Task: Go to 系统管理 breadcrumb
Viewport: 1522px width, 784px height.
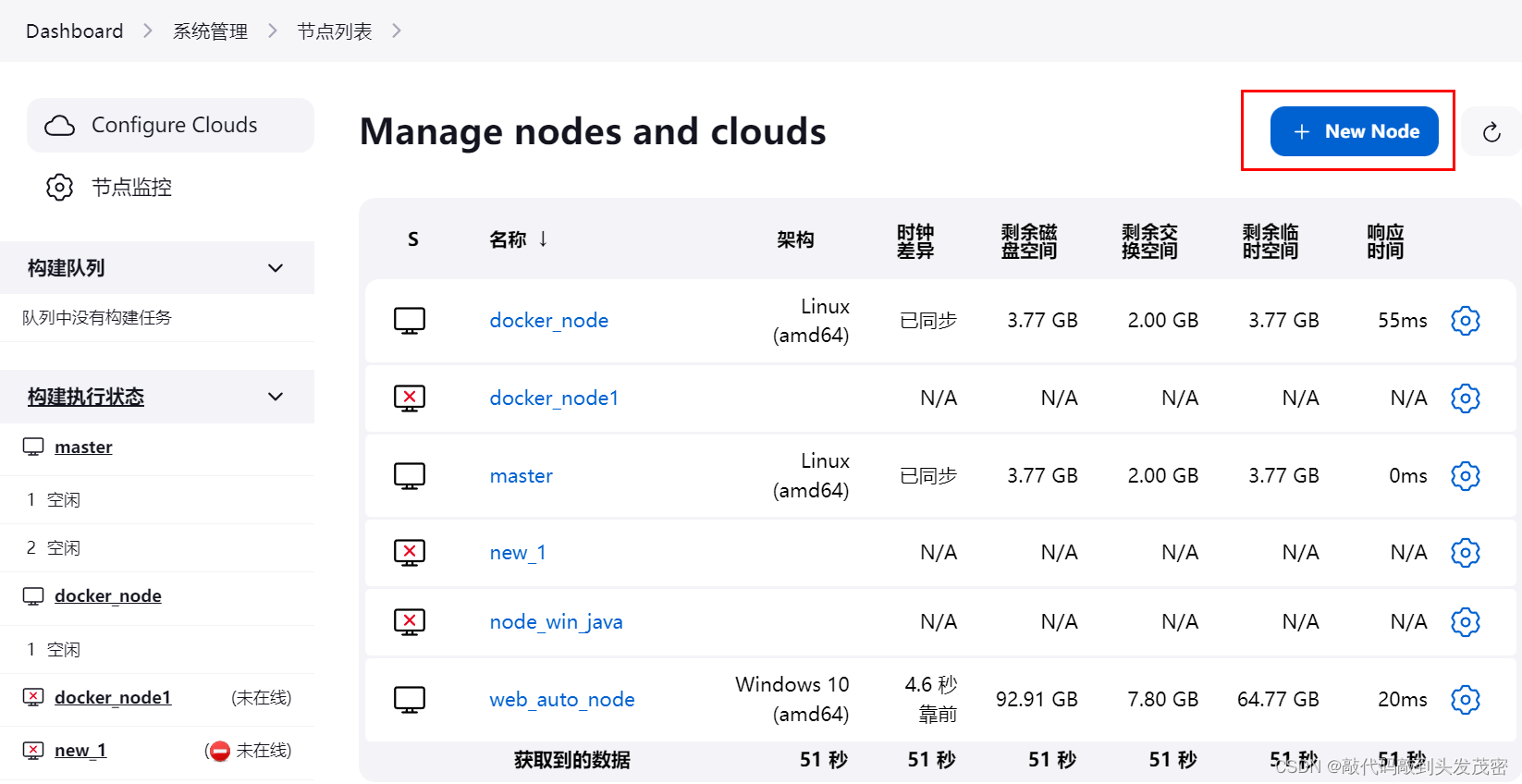Action: [210, 31]
